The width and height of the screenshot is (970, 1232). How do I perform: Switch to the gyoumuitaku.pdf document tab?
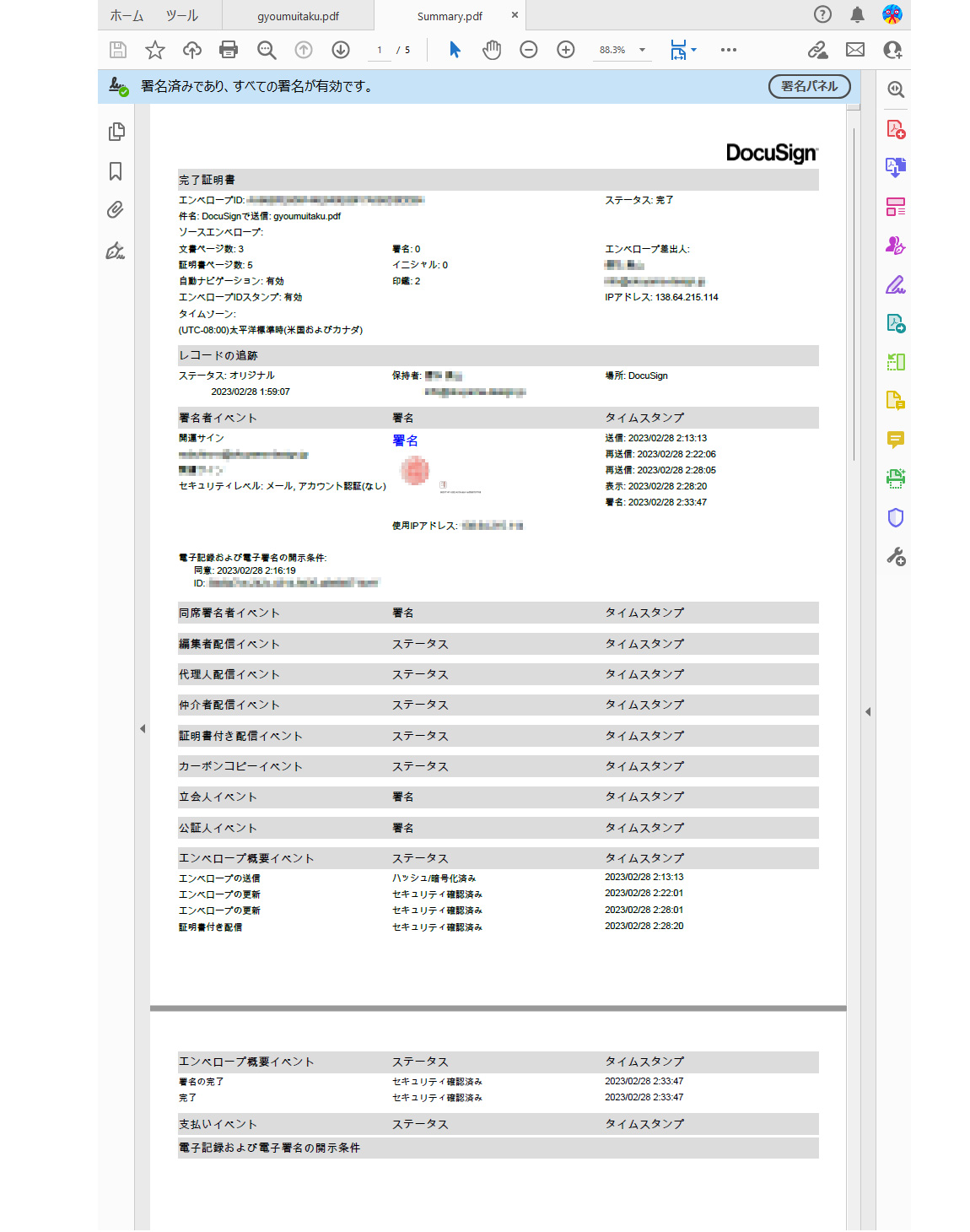[299, 15]
